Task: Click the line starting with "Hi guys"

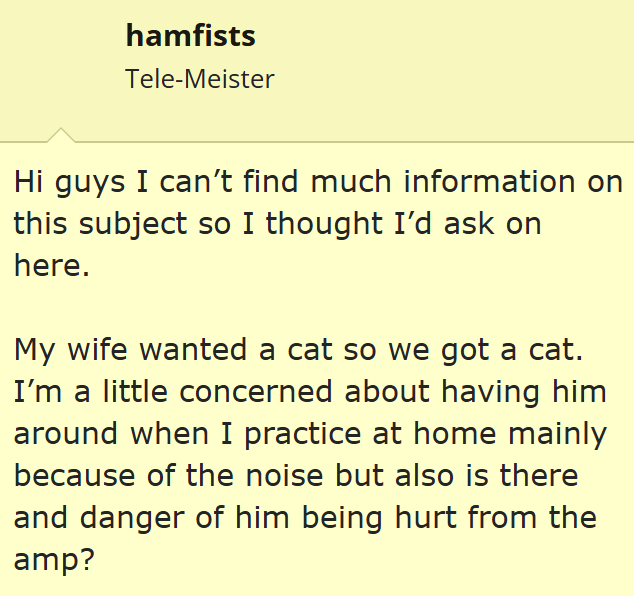Action: tap(318, 183)
